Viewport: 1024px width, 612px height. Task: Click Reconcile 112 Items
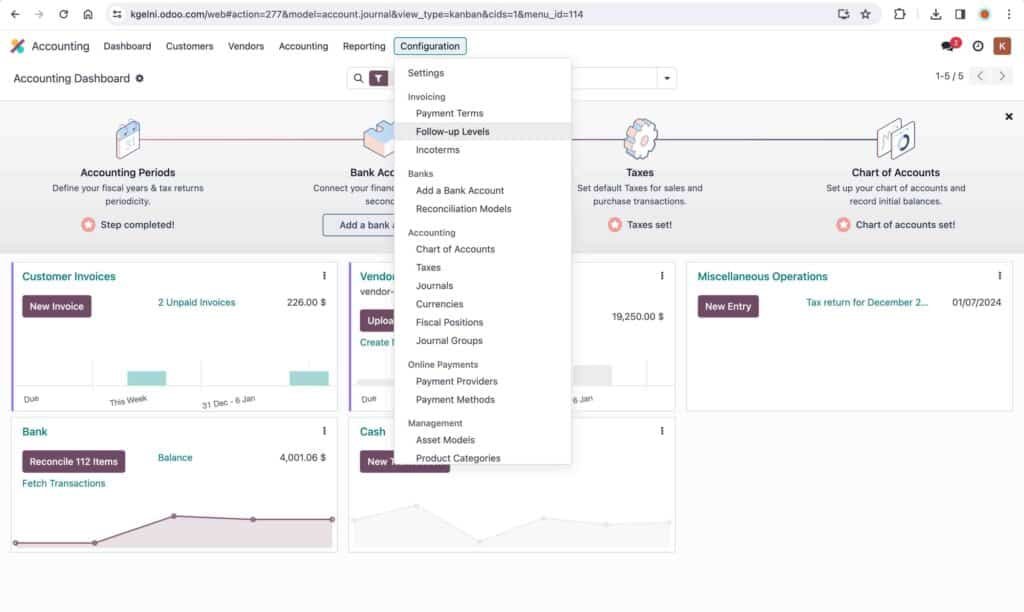(x=73, y=461)
